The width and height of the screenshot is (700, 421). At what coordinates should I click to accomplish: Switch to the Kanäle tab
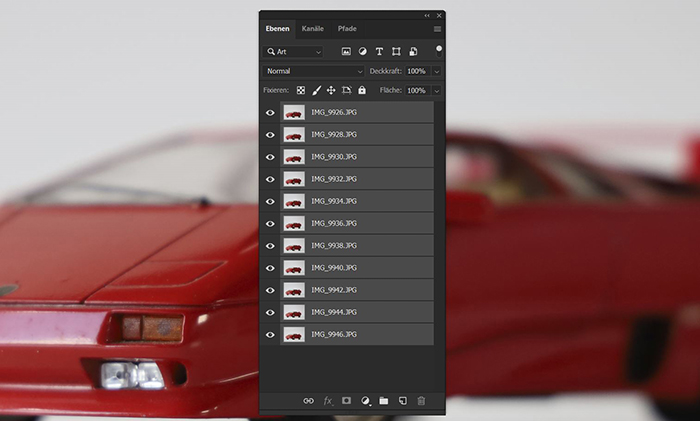[312, 29]
